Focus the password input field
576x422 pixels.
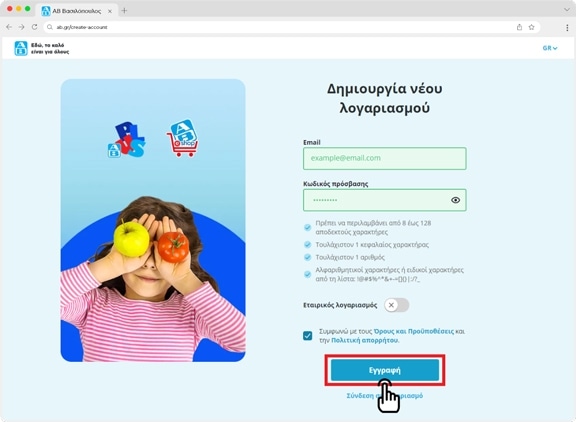pos(385,200)
